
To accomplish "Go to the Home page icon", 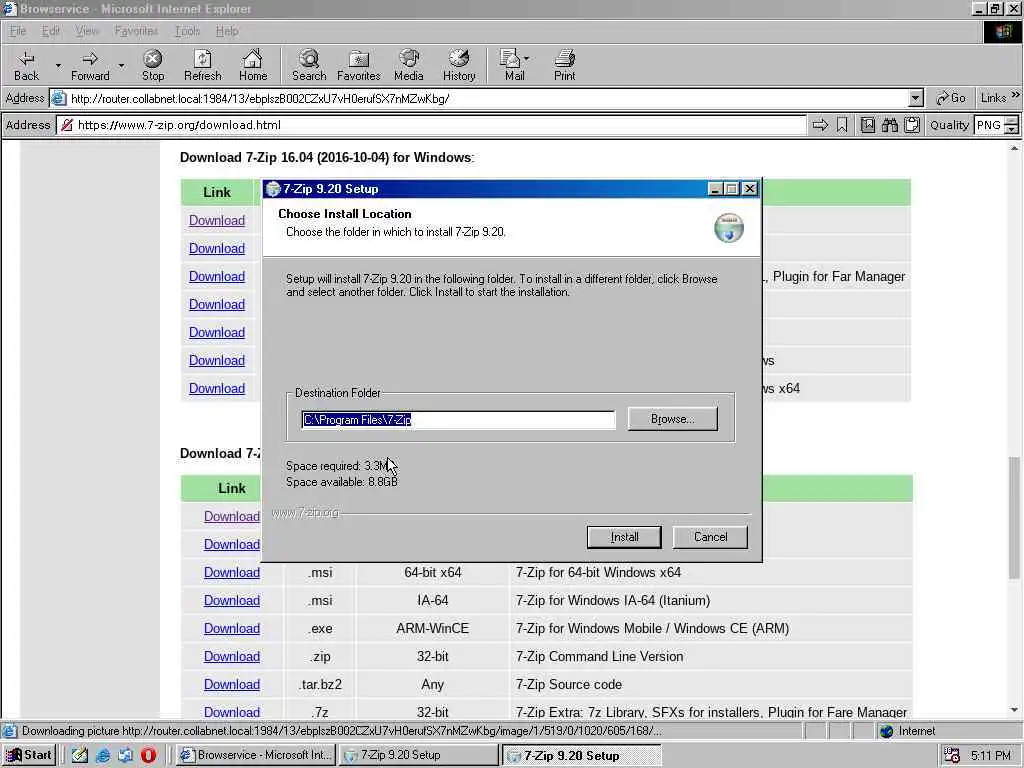I will [x=253, y=65].
